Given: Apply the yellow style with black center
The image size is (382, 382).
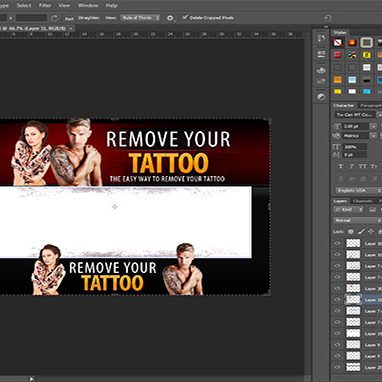Looking at the screenshot, I should point(366,55).
